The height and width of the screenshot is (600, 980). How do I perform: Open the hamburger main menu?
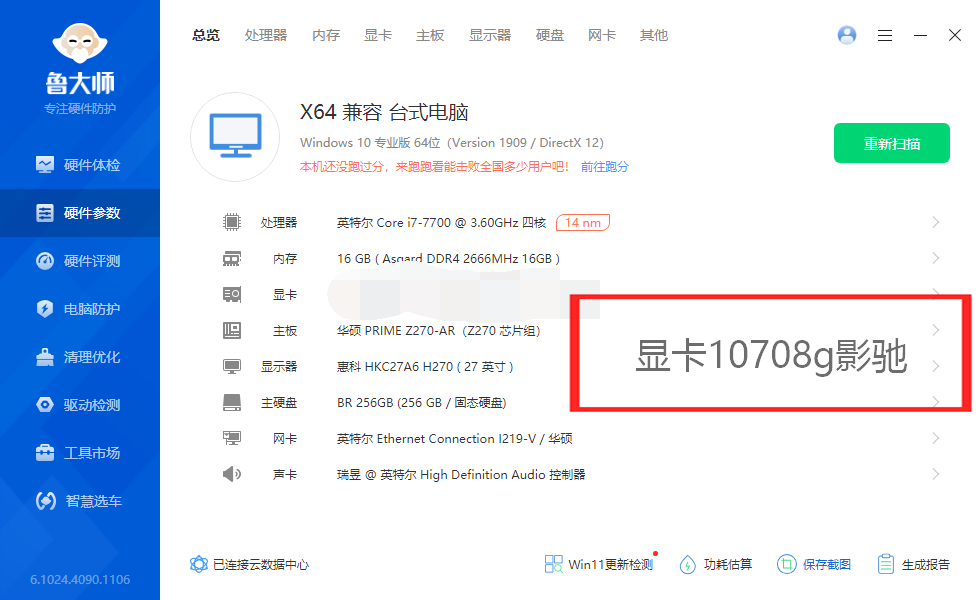pyautogui.click(x=884, y=36)
